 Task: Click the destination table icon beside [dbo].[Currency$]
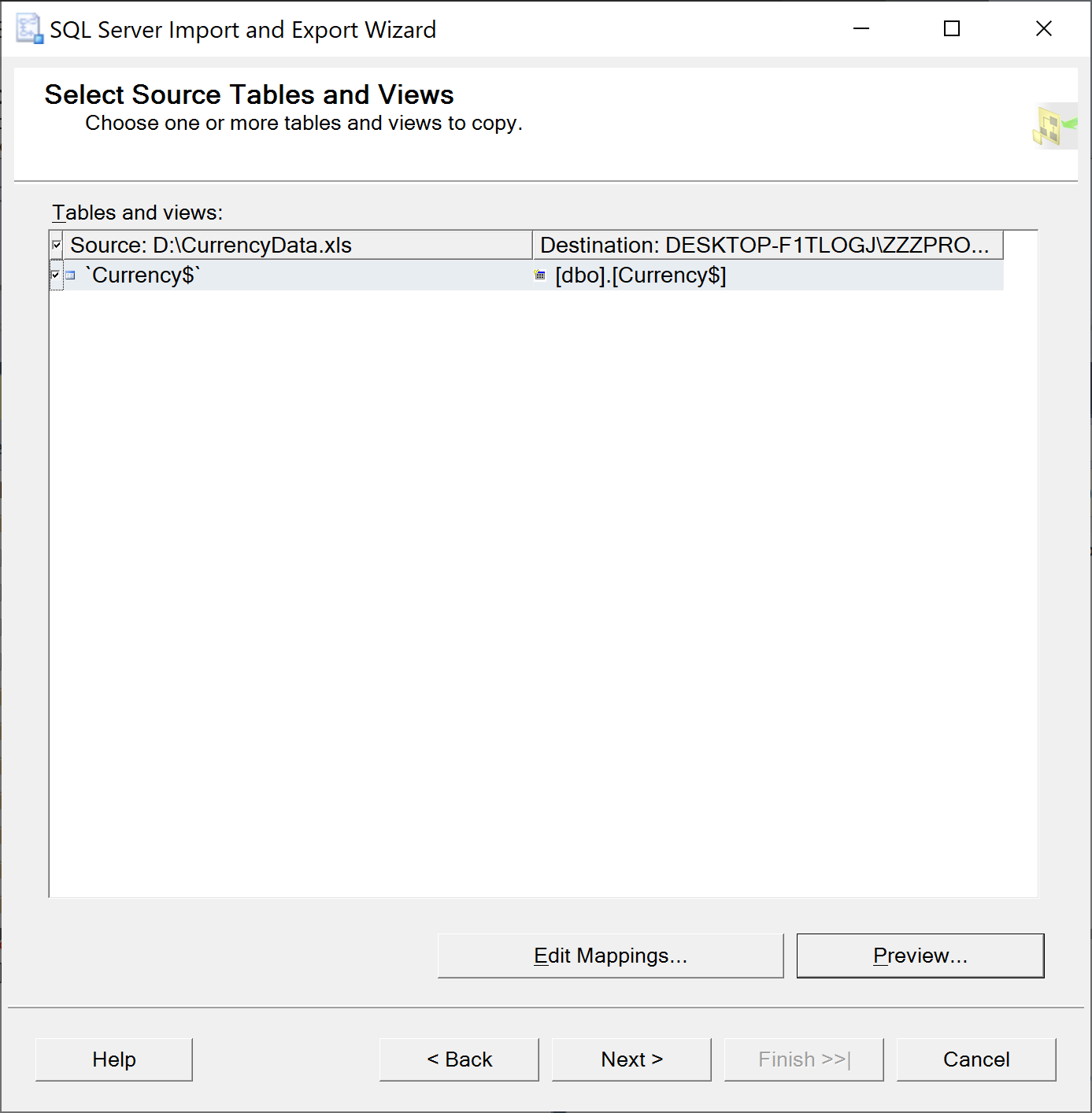coord(539,275)
